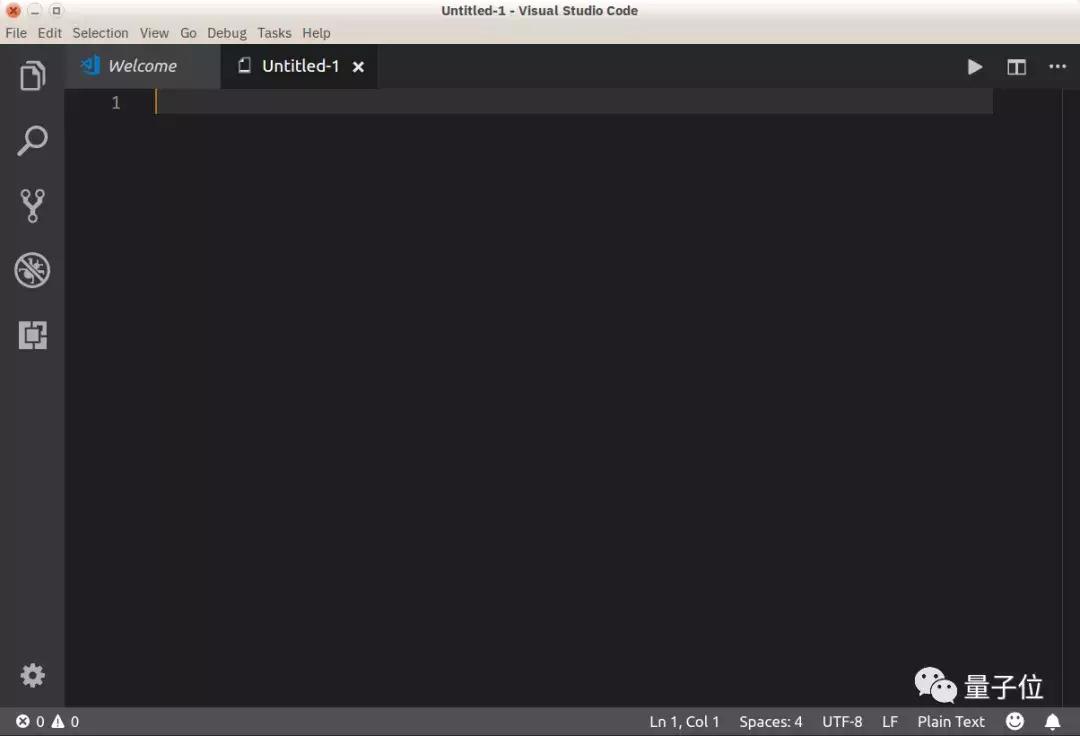Change language mode Plain Text
Viewport: 1080px width, 736px height.
pos(950,721)
